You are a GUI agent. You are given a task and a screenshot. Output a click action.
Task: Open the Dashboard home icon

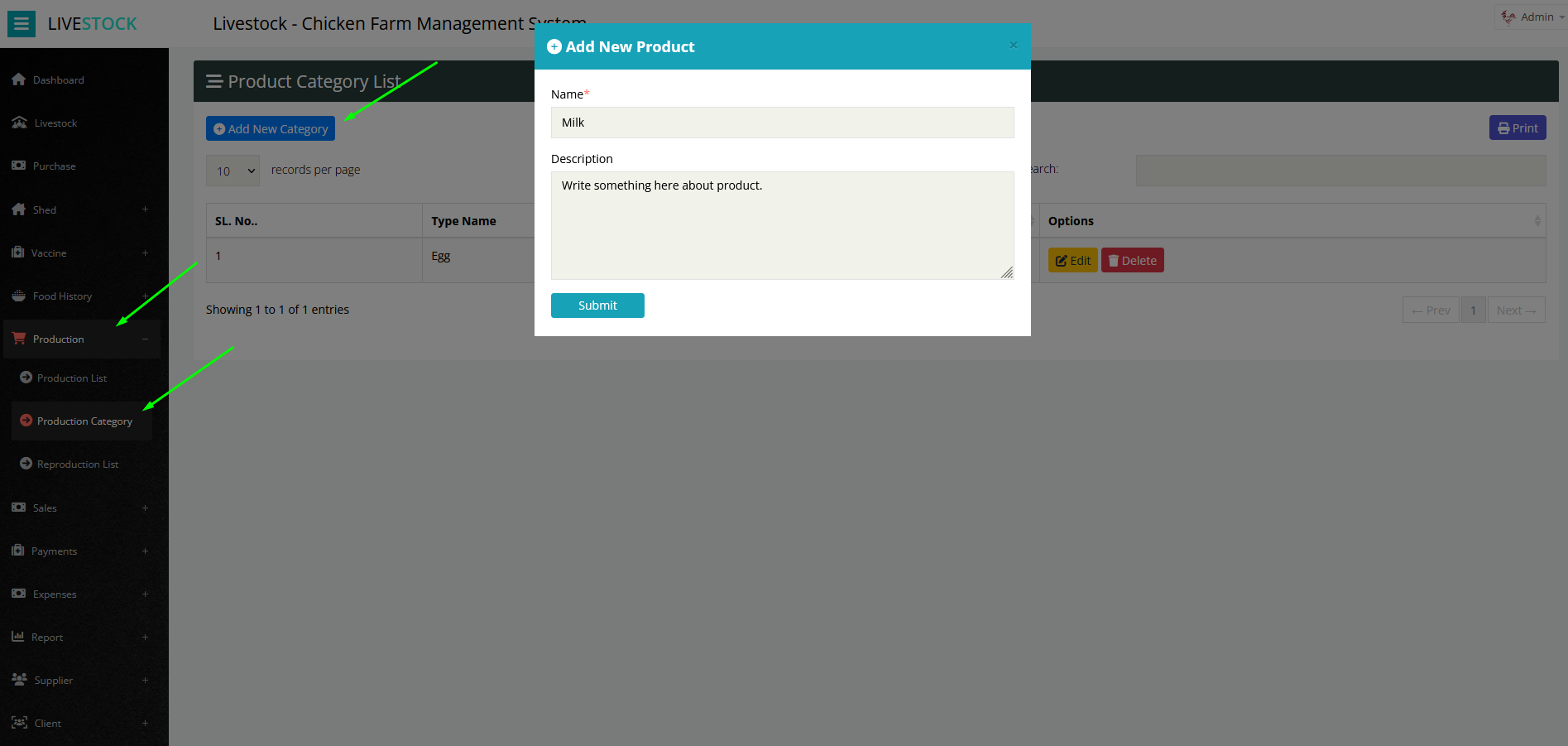tap(19, 79)
